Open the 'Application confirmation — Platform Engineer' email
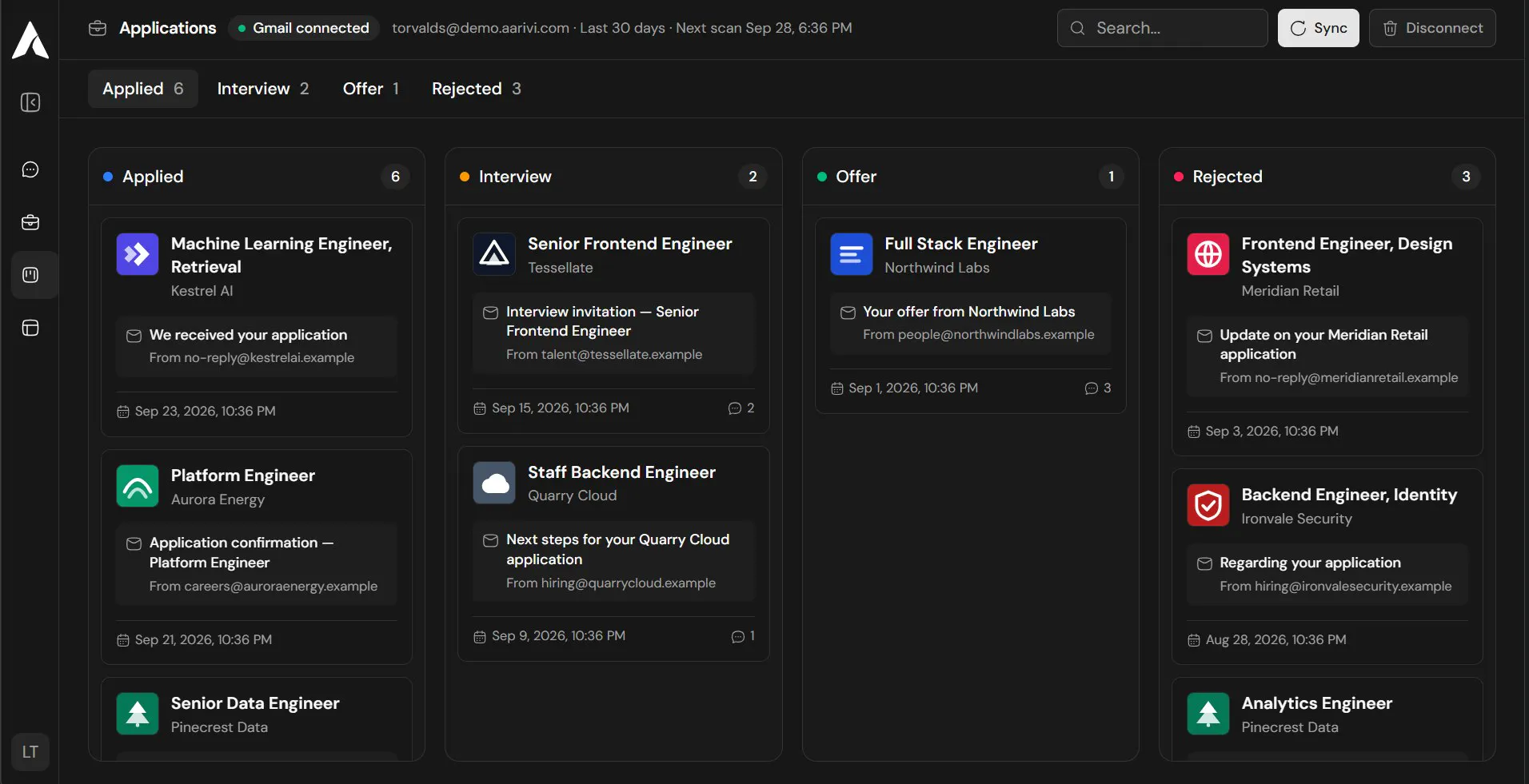This screenshot has height=784, width=1529. point(257,564)
